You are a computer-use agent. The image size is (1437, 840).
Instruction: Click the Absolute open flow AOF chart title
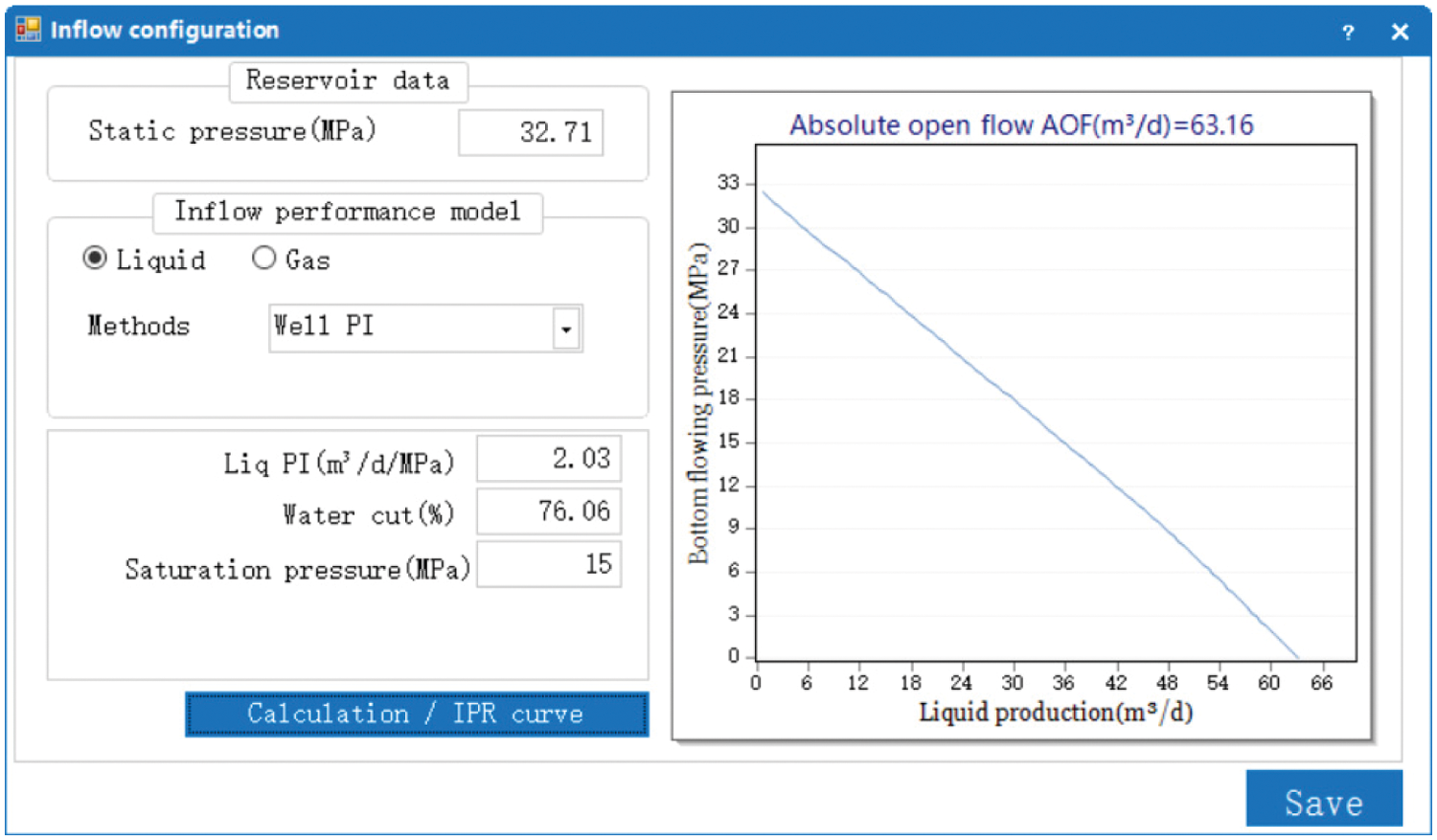tap(1021, 125)
